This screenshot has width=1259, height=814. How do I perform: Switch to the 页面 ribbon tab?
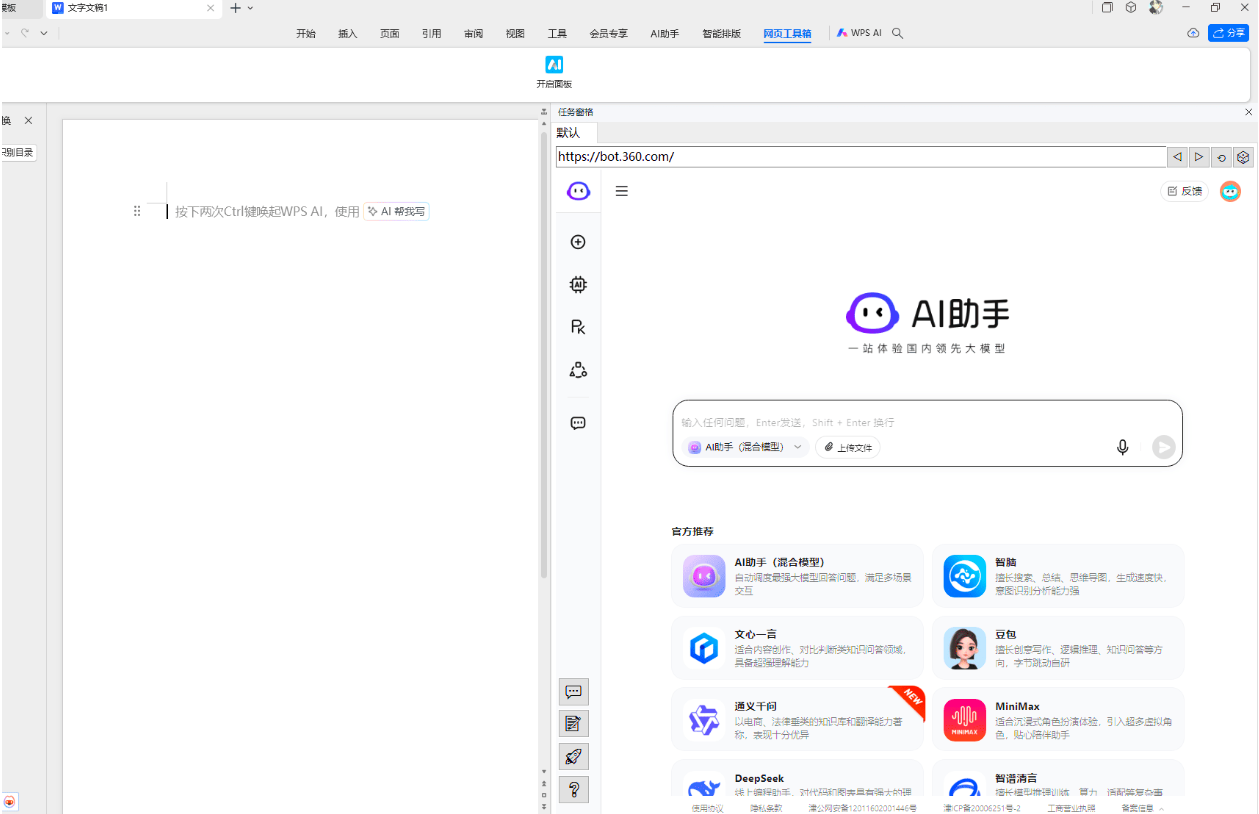click(390, 33)
